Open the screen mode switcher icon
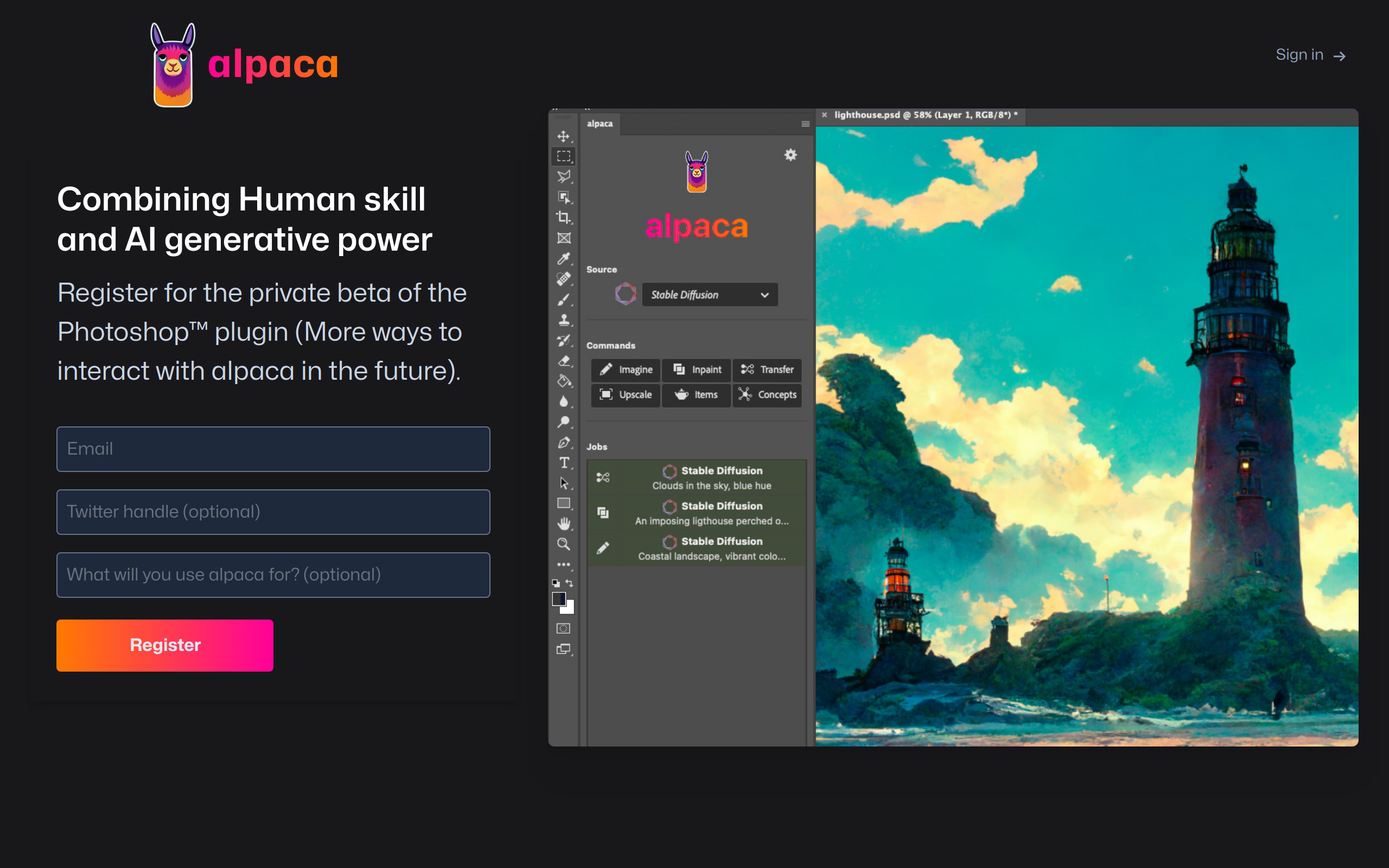The image size is (1389, 868). pyautogui.click(x=564, y=649)
